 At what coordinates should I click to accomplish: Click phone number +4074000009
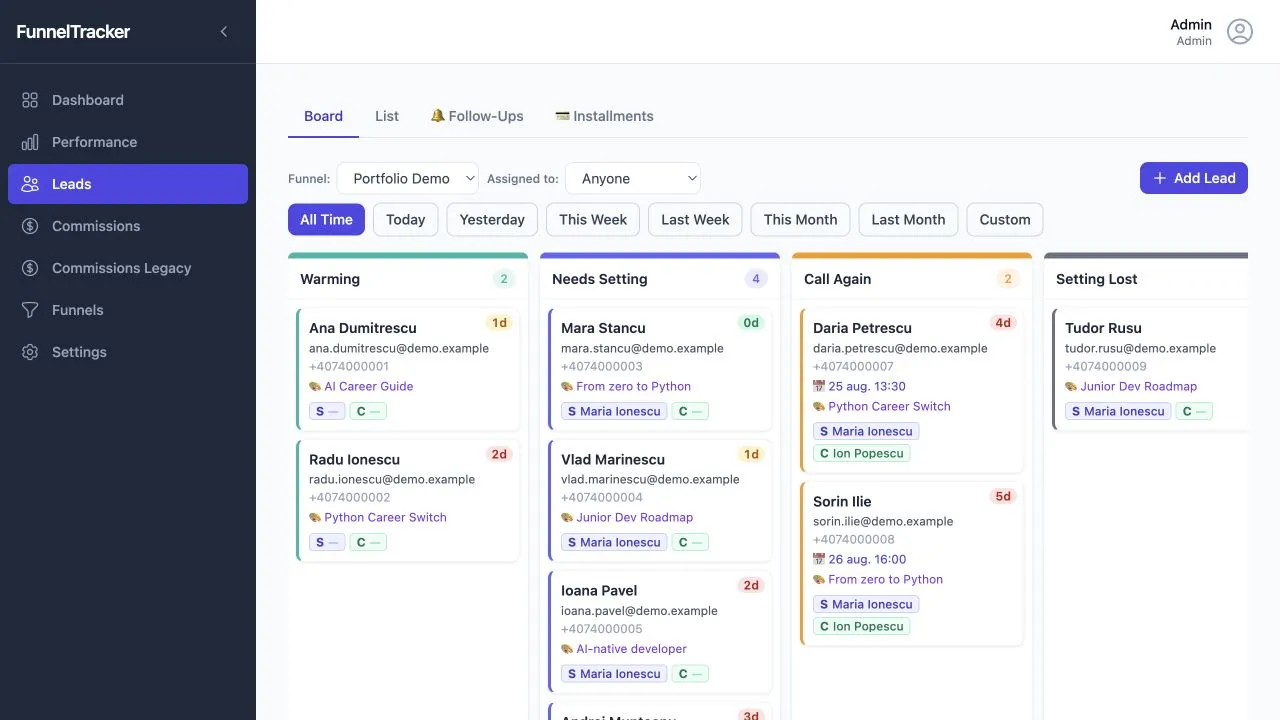(1106, 366)
